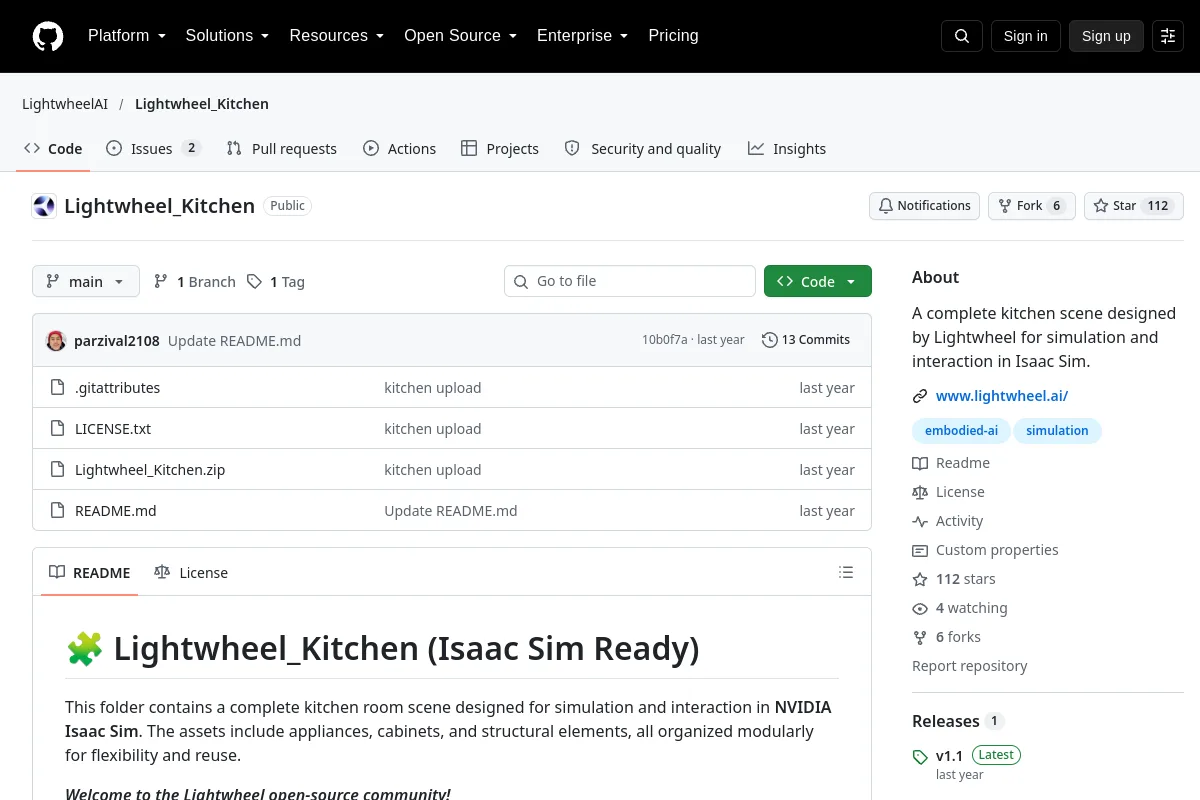Expand the Enterprise menu
Screen dimensions: 1200x800
tap(582, 36)
